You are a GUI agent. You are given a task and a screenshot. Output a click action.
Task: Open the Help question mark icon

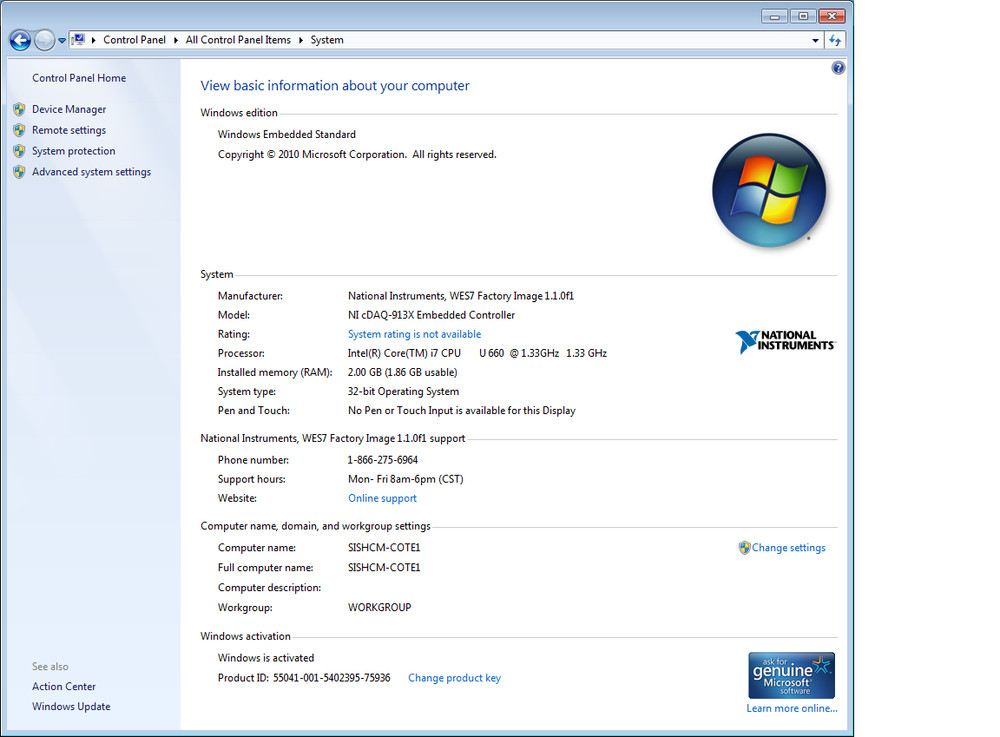click(x=838, y=68)
